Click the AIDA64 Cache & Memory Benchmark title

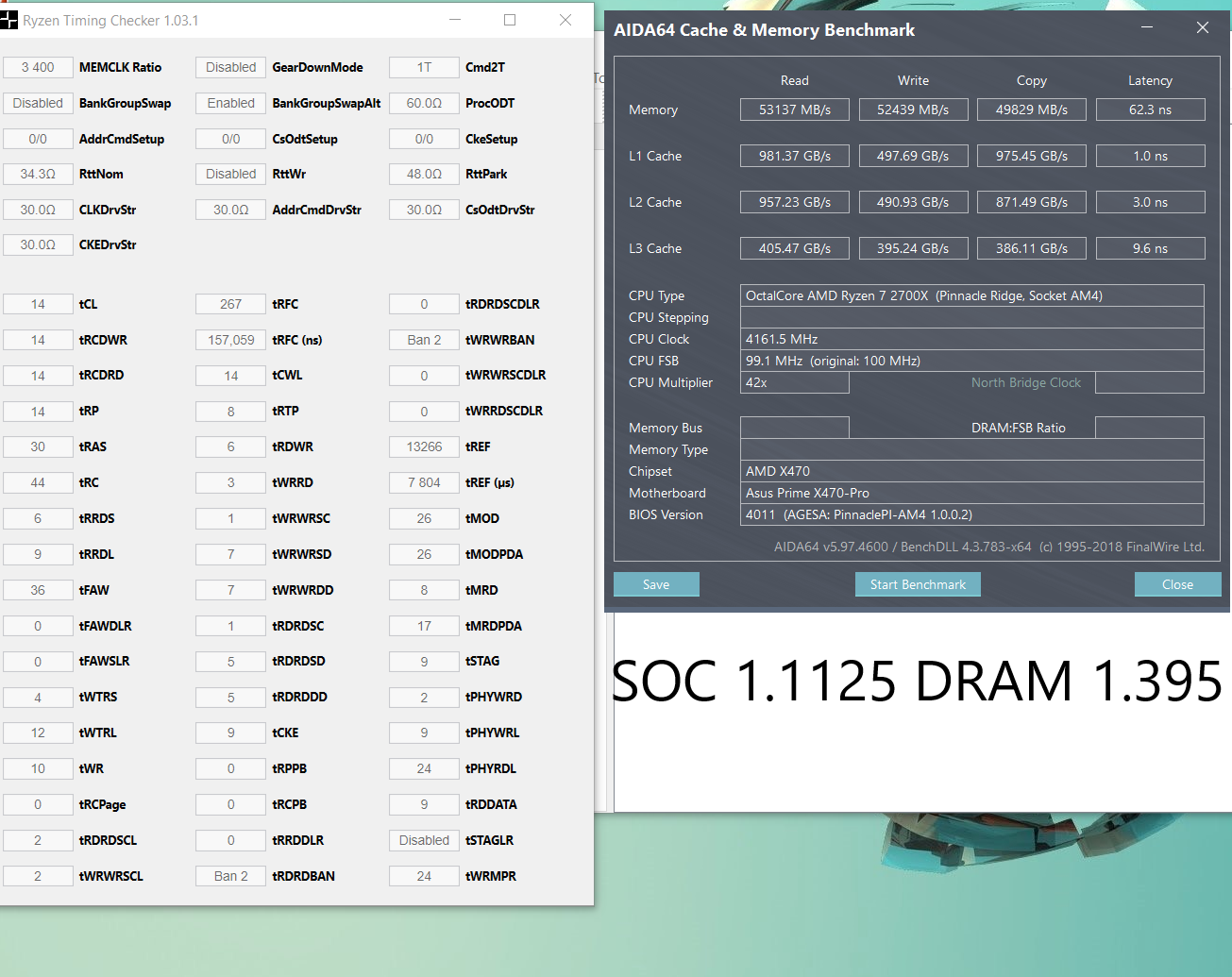[x=764, y=30]
